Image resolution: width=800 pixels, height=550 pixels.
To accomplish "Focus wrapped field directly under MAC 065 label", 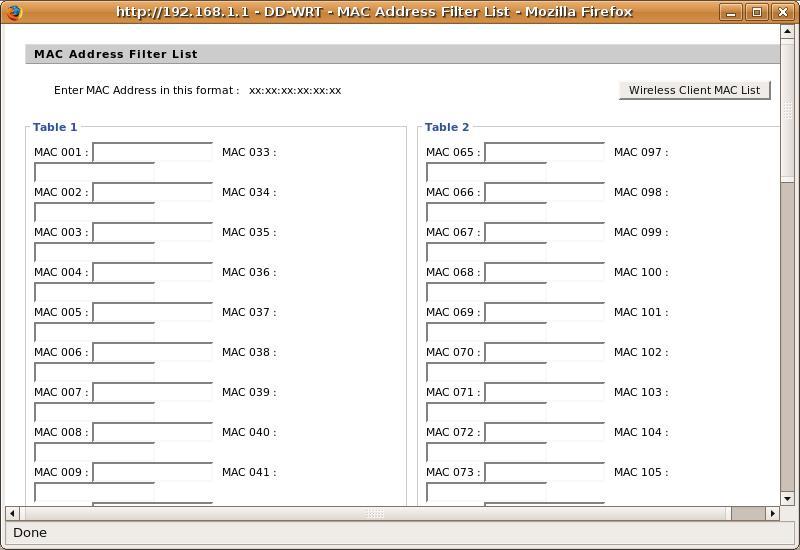I will coord(486,172).
